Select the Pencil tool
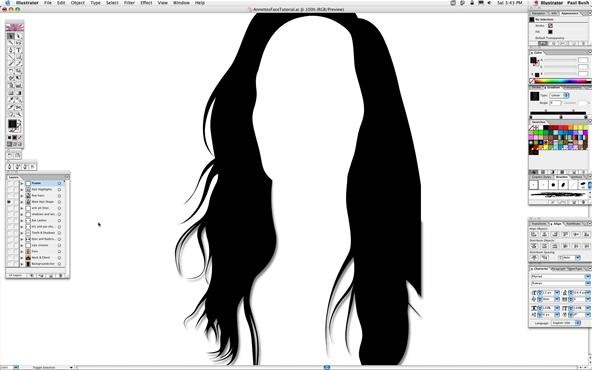 18,63
